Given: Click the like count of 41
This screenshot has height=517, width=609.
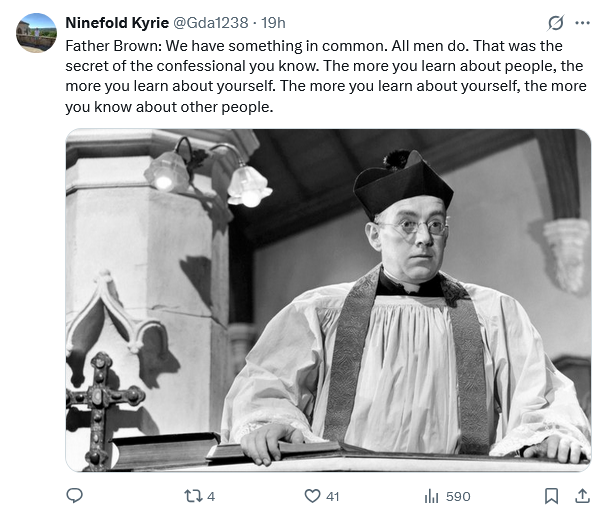Looking at the screenshot, I should [x=333, y=496].
